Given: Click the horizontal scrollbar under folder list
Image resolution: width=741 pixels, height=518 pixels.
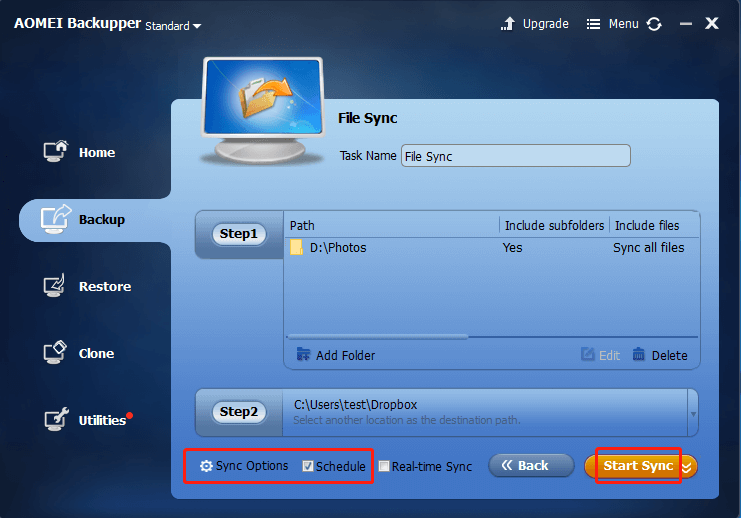Looking at the screenshot, I should (377, 337).
